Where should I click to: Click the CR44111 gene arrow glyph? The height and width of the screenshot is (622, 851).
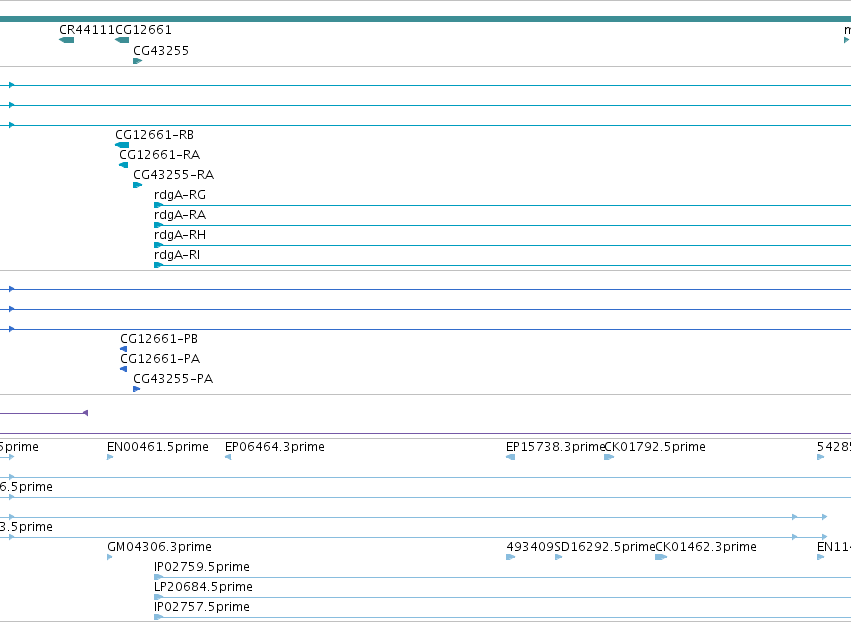pyautogui.click(x=66, y=40)
